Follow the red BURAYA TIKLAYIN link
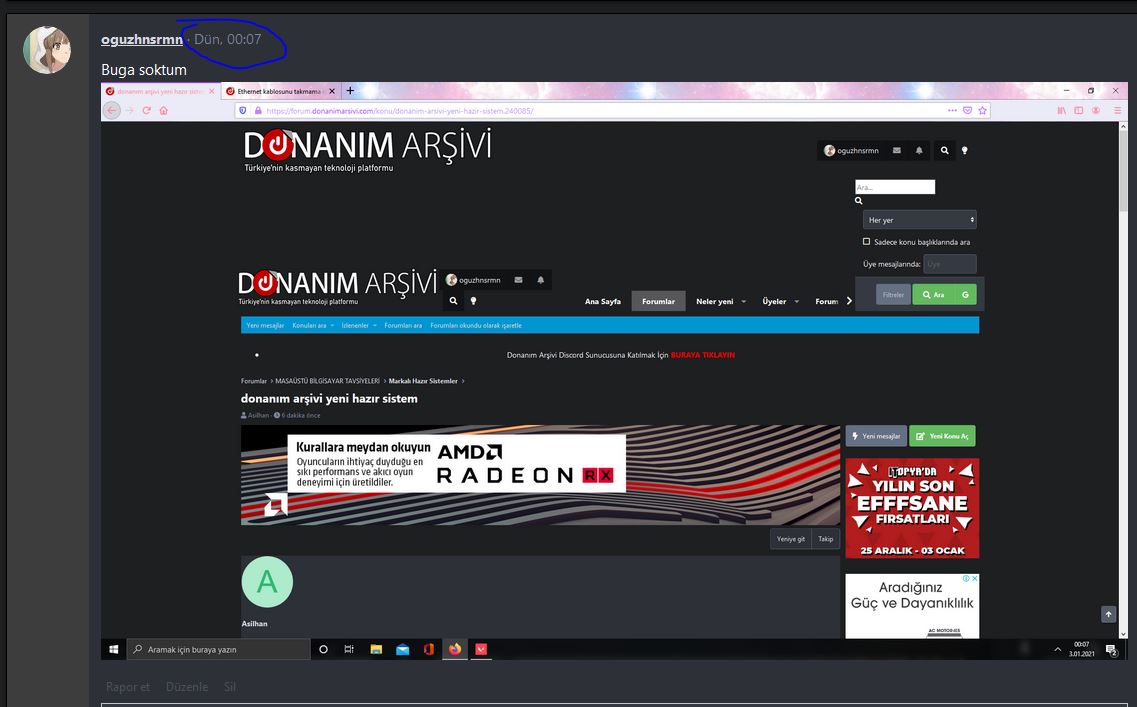1137x707 pixels. coord(703,355)
